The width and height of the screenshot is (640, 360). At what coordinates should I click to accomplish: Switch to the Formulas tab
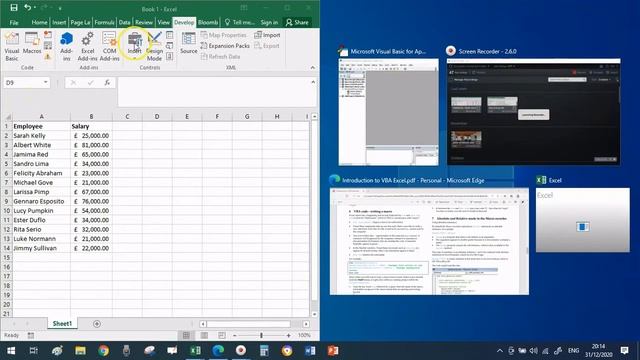tap(104, 22)
